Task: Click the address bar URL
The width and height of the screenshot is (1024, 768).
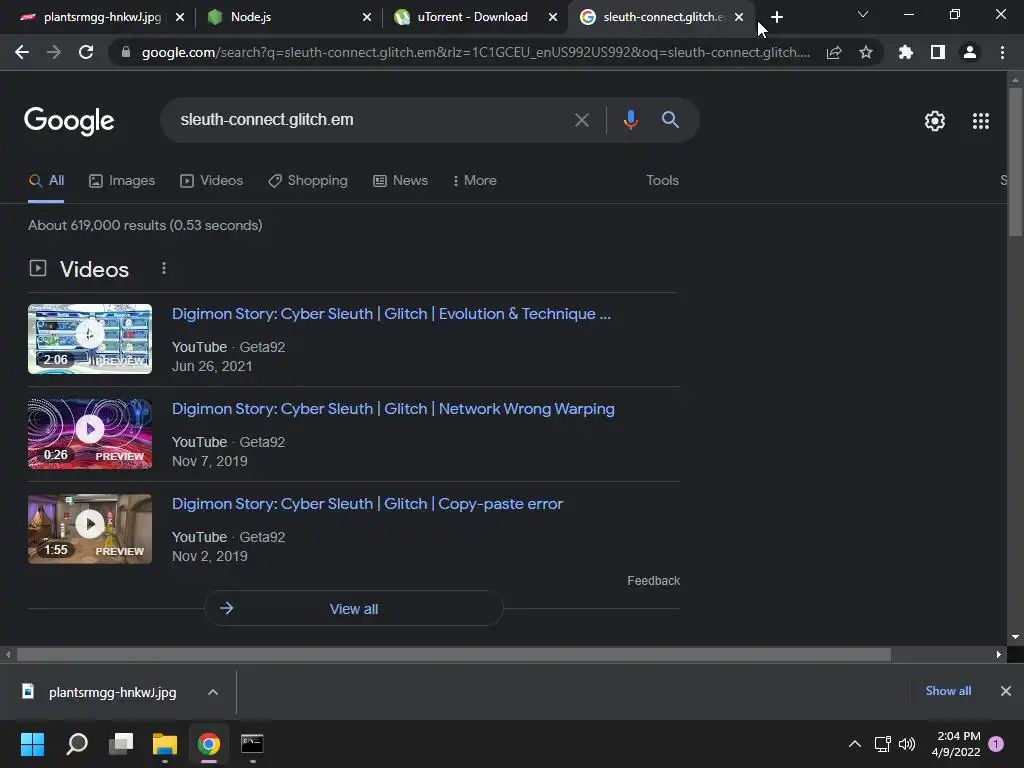Action: click(x=475, y=52)
